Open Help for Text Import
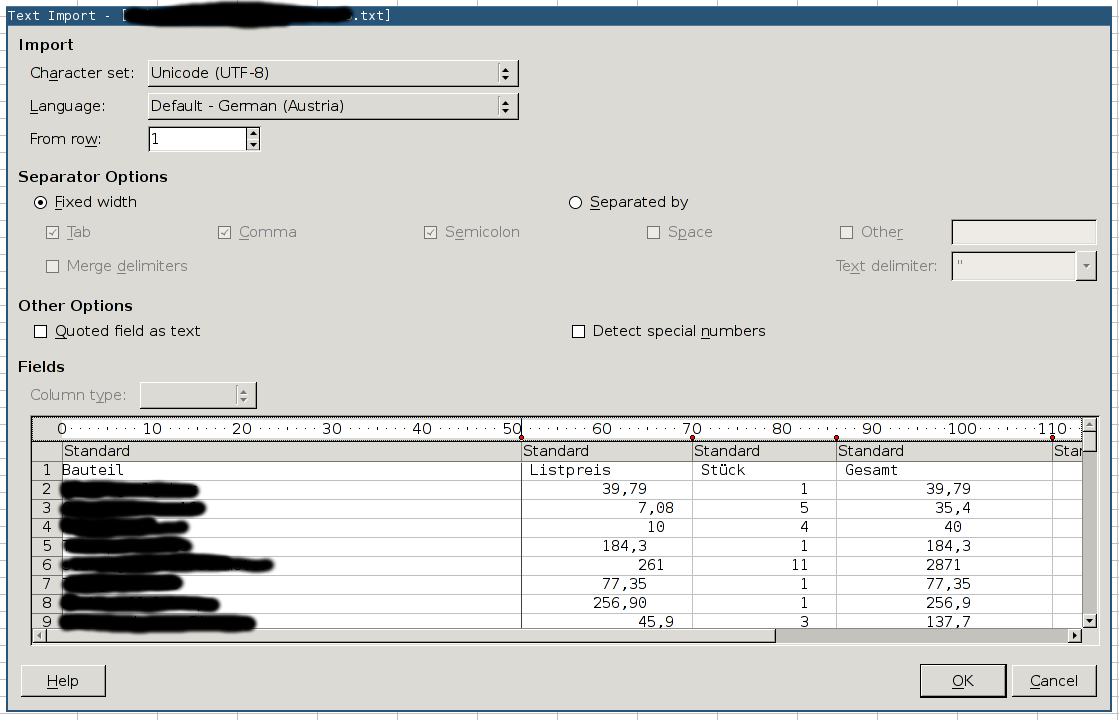This screenshot has width=1119, height=720. pos(63,681)
